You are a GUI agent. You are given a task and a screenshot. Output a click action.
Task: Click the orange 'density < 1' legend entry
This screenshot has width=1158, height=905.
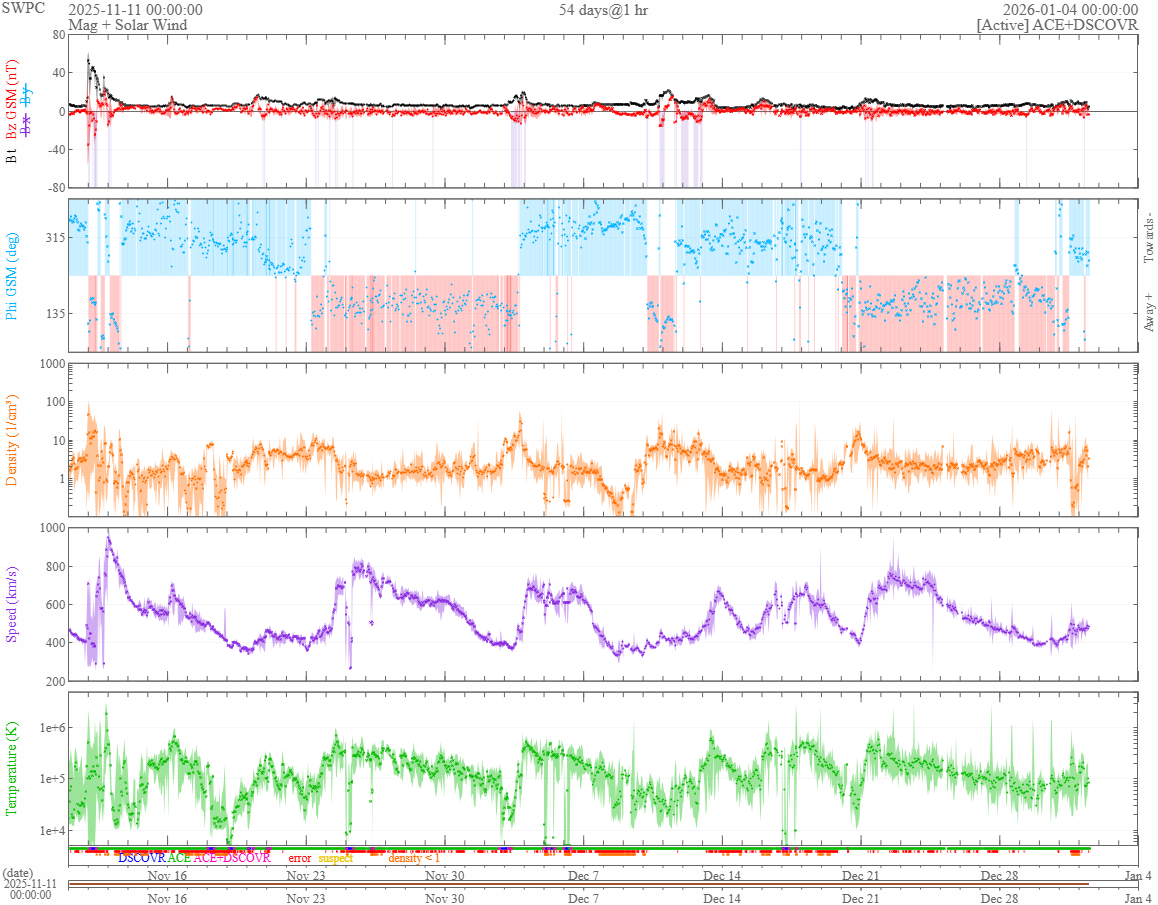(413, 858)
